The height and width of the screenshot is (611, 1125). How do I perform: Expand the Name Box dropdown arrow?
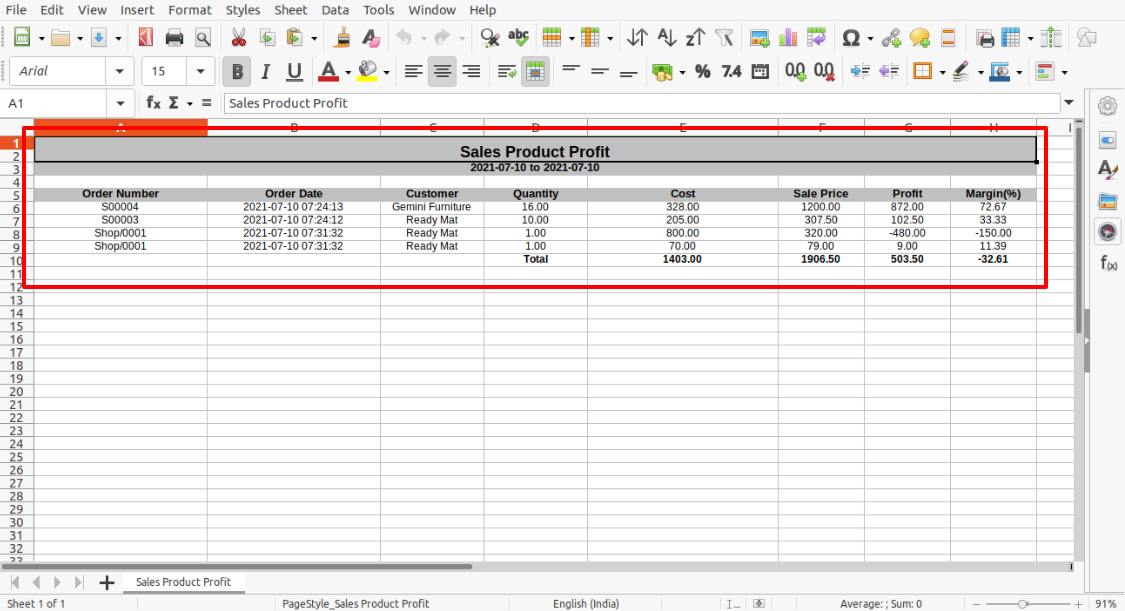click(121, 103)
